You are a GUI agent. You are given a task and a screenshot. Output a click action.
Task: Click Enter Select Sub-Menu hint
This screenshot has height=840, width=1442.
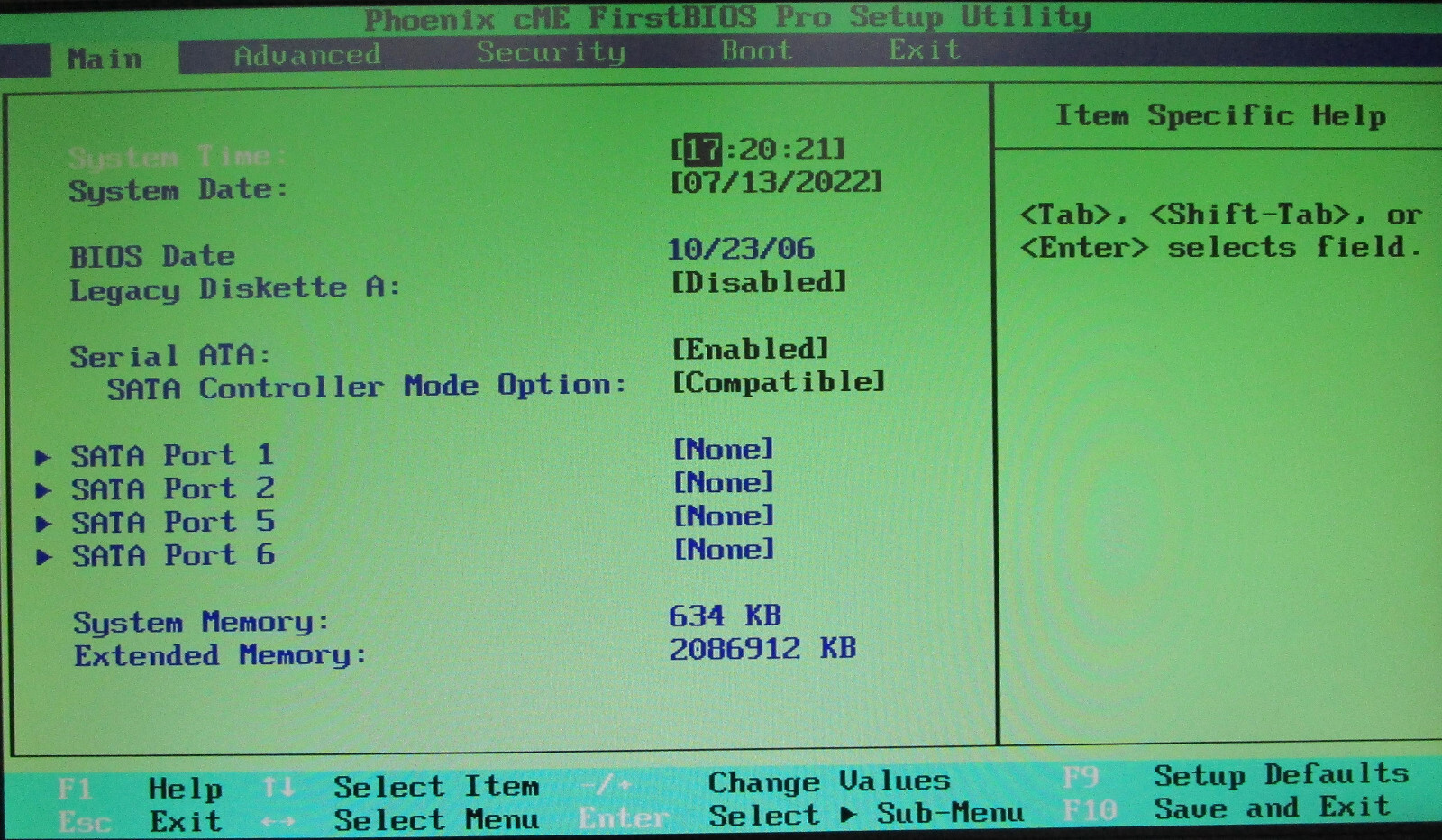(801, 816)
